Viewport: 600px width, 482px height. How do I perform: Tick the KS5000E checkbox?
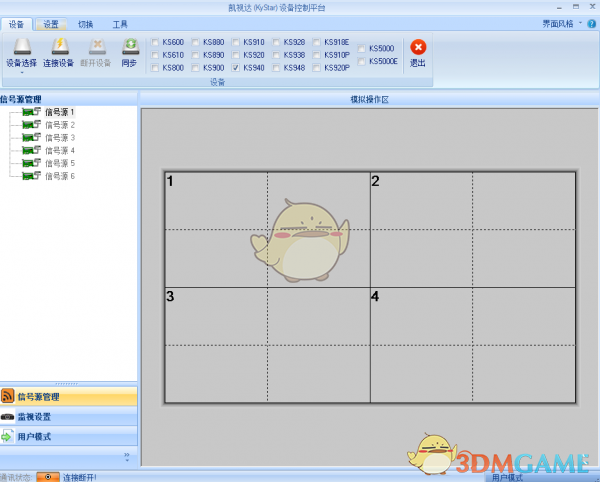[361, 61]
